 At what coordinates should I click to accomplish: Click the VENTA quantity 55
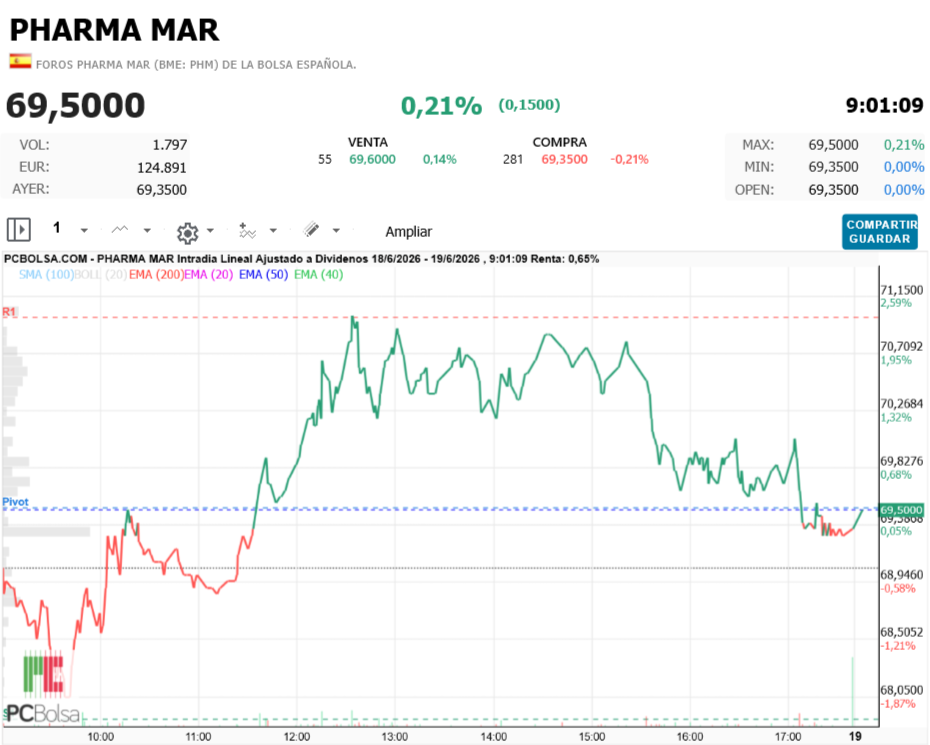click(x=324, y=160)
